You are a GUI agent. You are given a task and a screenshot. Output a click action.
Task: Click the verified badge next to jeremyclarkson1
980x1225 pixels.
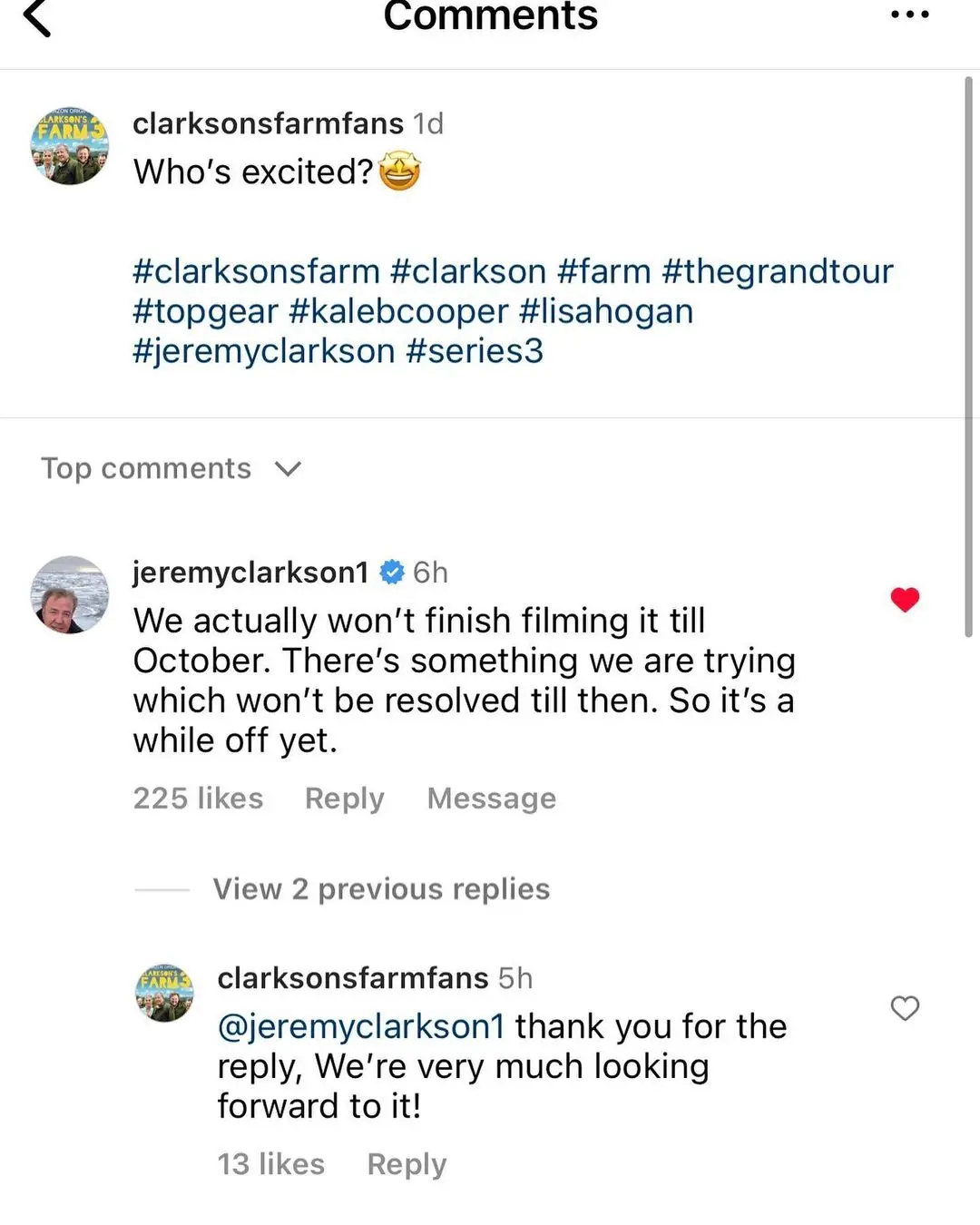390,572
